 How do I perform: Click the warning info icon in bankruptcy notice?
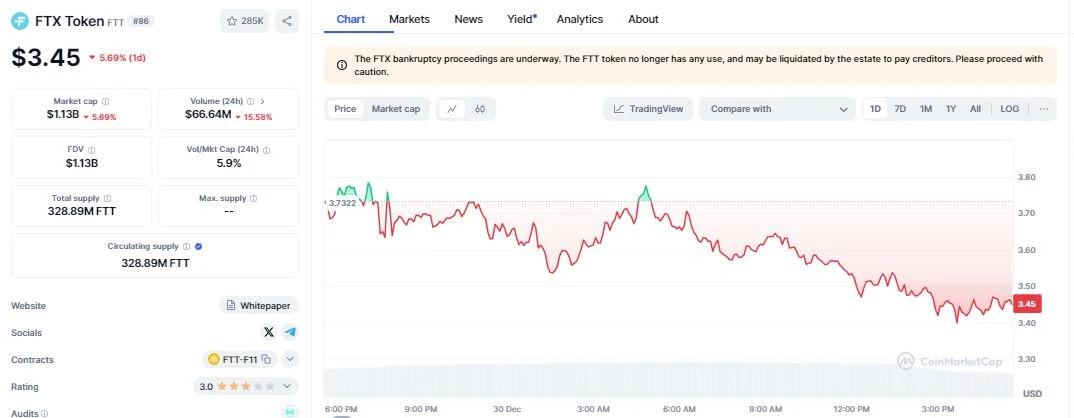pyautogui.click(x=342, y=65)
